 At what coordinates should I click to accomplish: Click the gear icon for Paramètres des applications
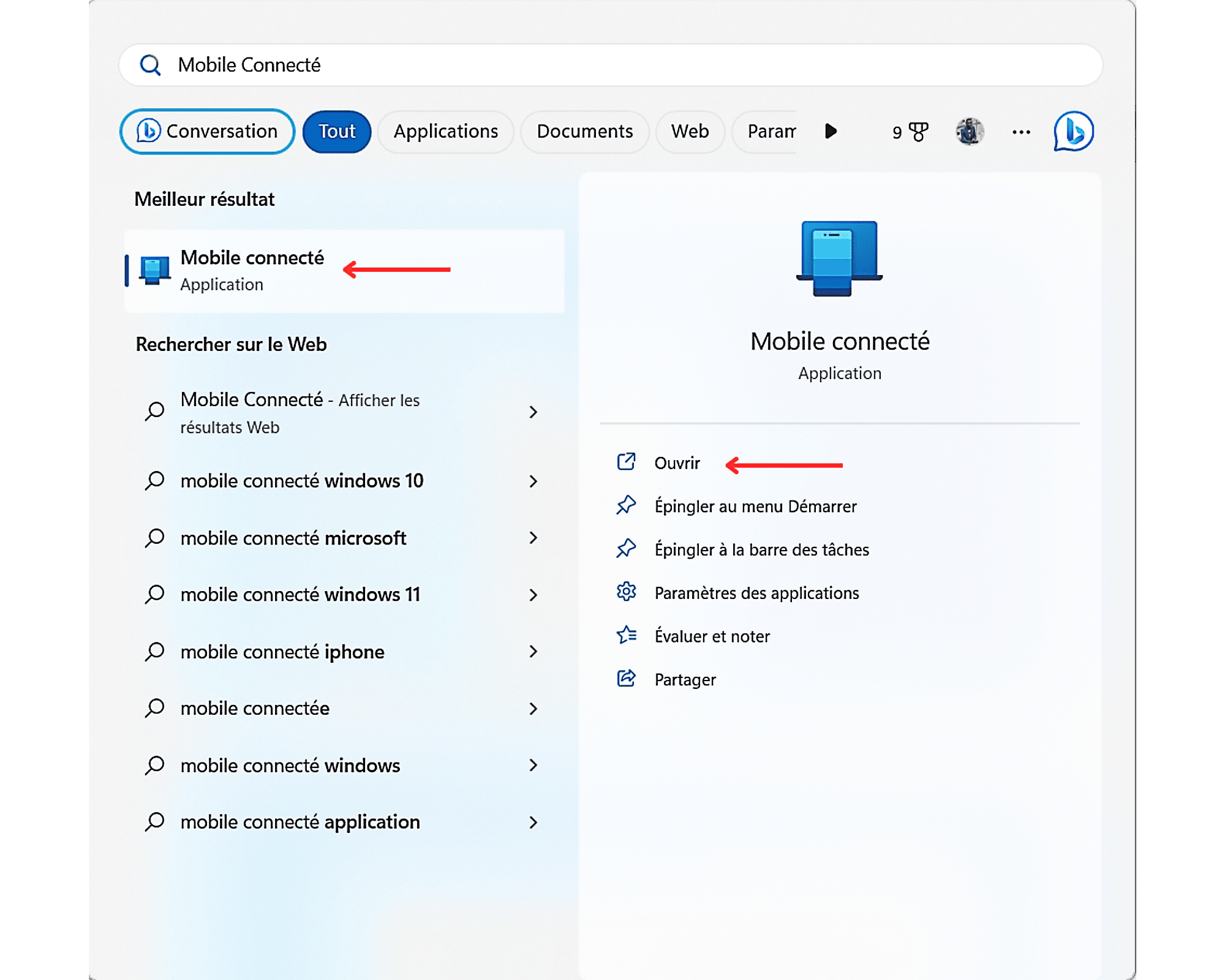tap(626, 592)
